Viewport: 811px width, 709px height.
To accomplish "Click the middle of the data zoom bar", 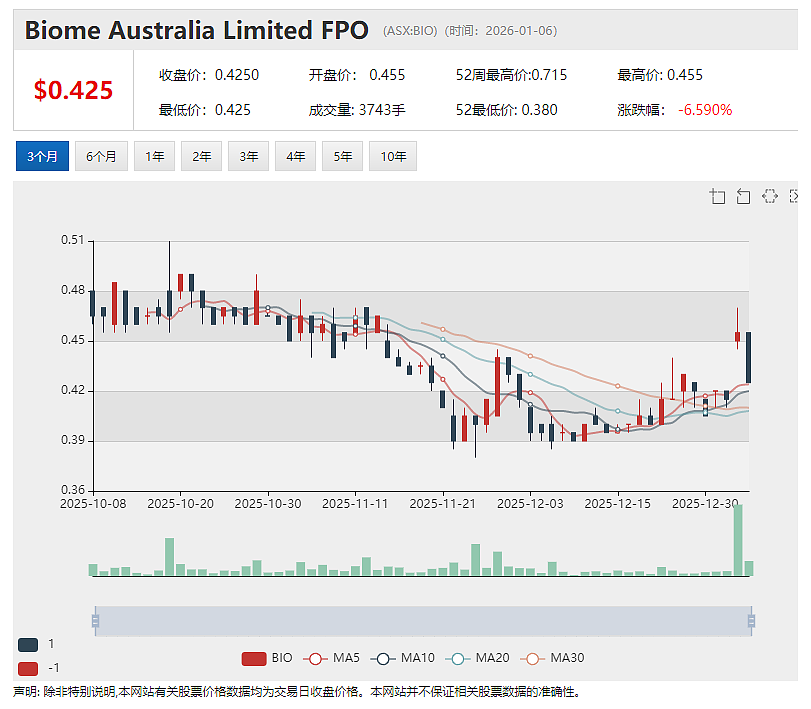I will point(423,621).
